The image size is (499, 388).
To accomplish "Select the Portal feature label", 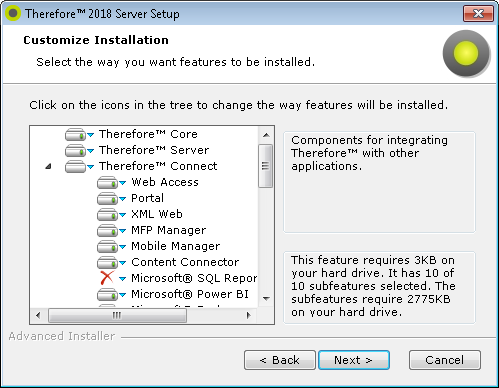I will [148, 198].
